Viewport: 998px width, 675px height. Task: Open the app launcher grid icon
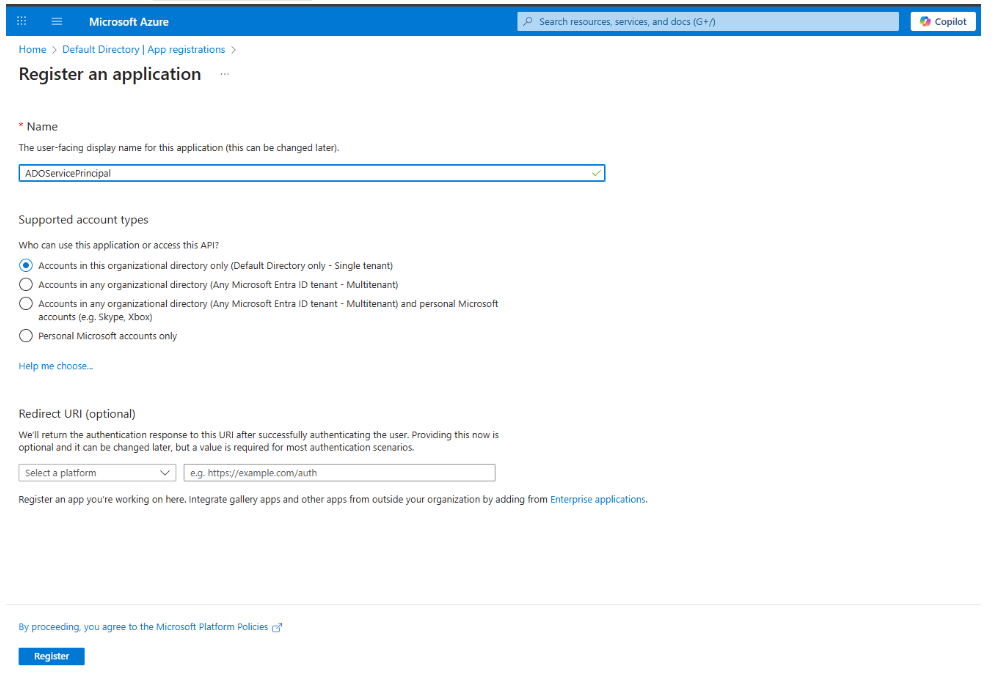[22, 21]
